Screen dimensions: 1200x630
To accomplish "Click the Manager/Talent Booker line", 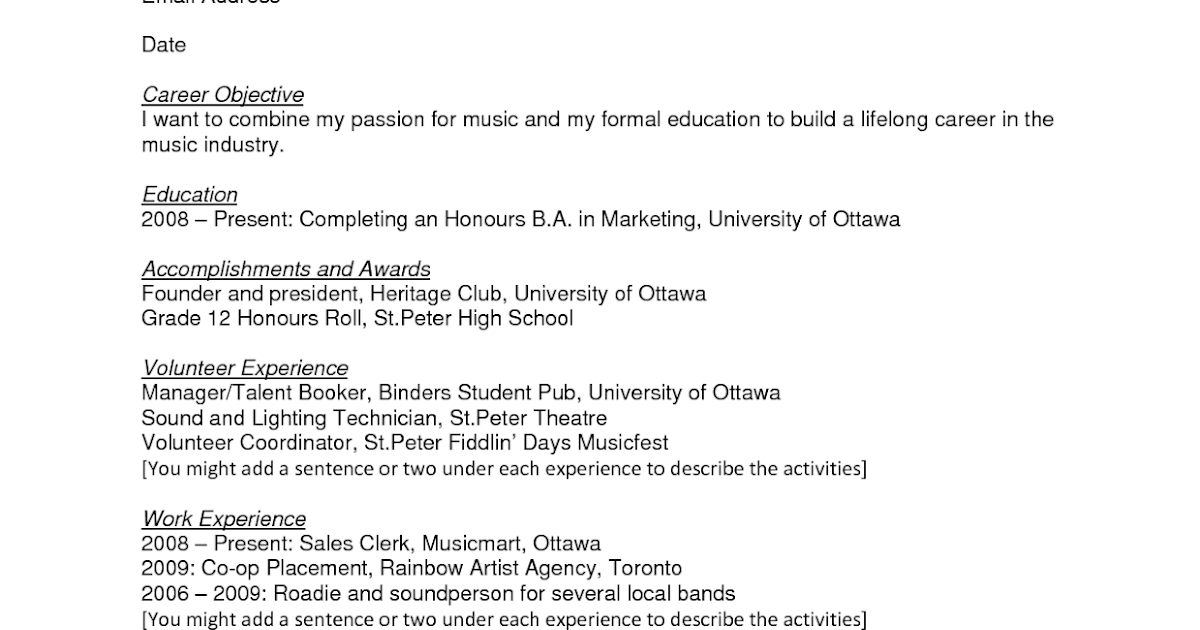I will click(460, 393).
